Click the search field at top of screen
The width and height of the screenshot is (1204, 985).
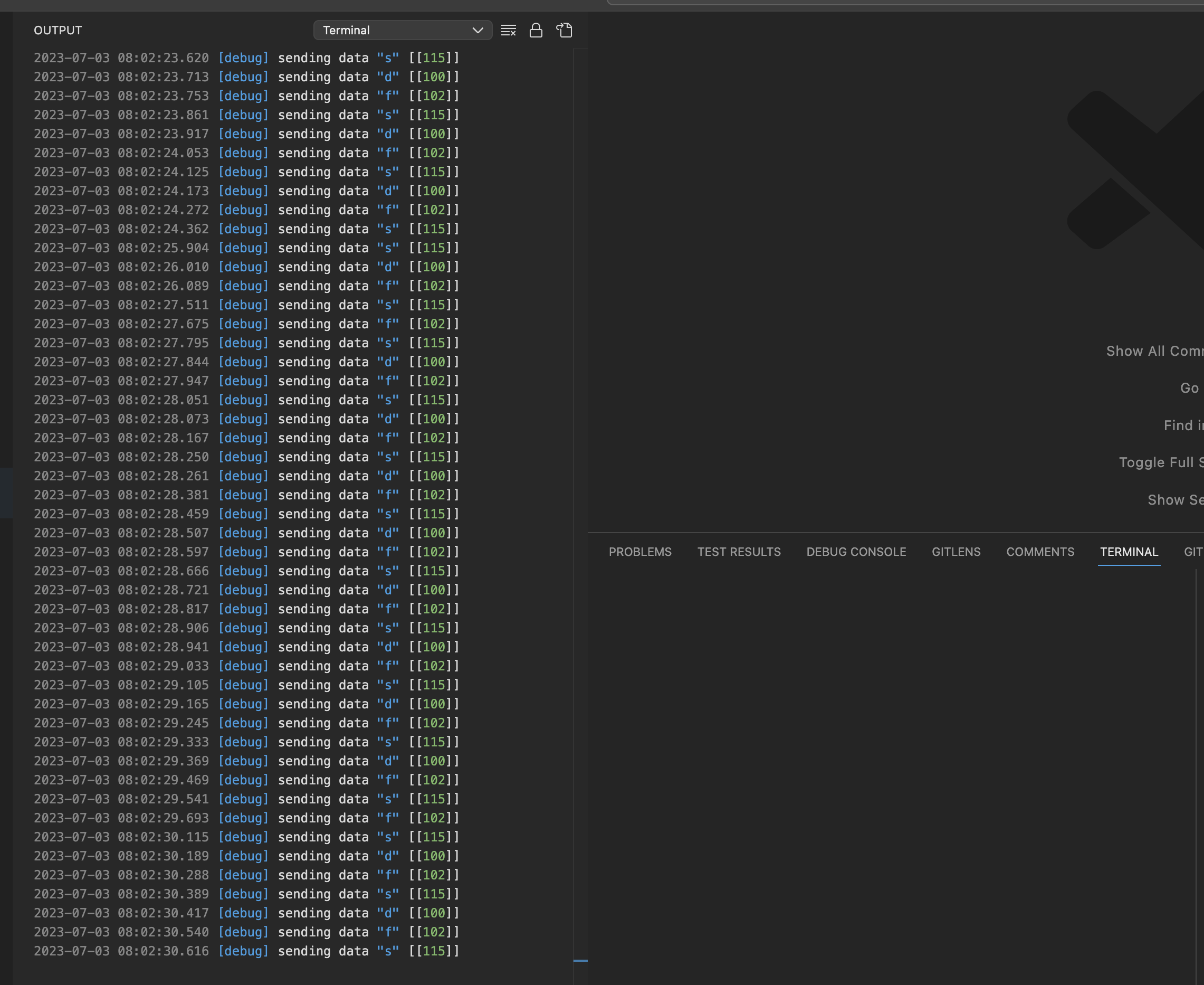[907, 3]
